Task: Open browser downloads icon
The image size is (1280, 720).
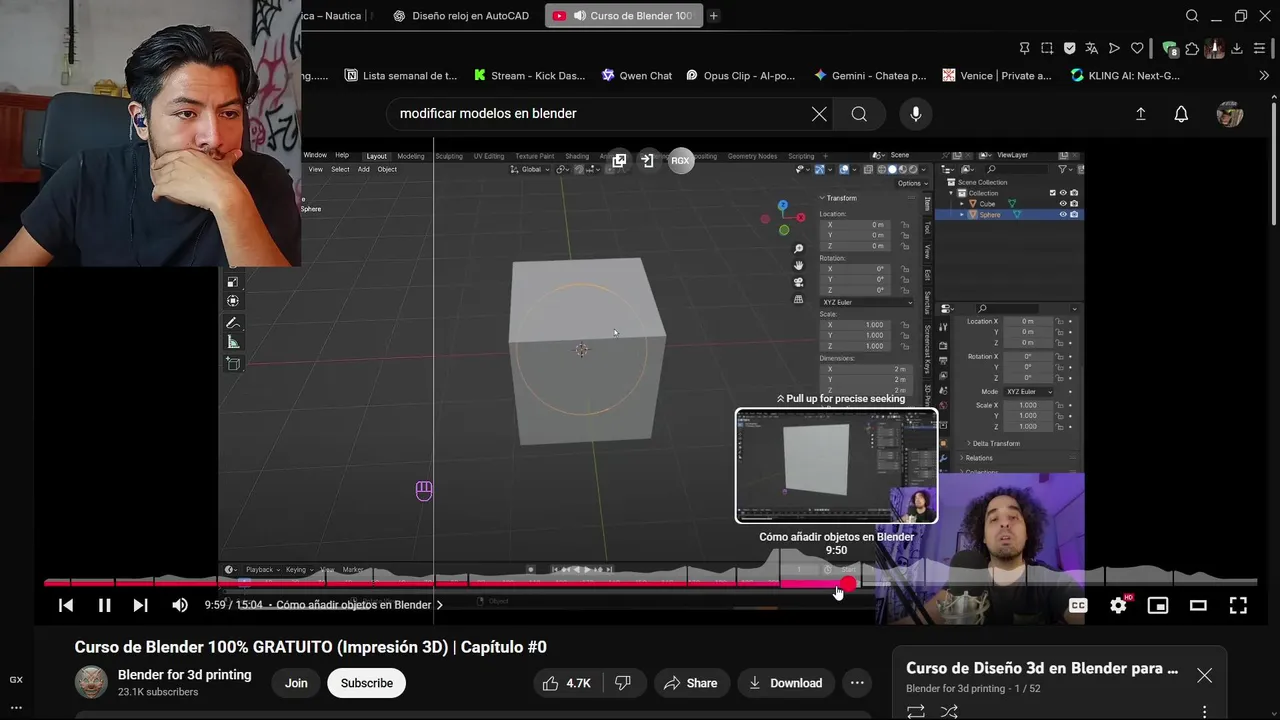Action: tap(1237, 48)
